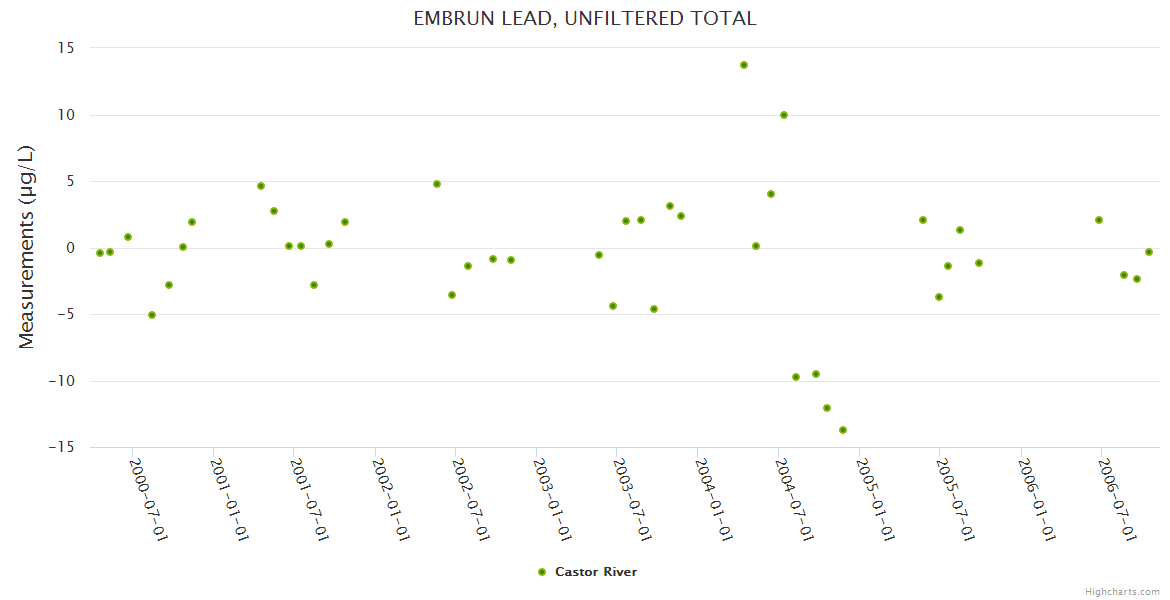Select the leftmost data point in 2000

(100, 253)
